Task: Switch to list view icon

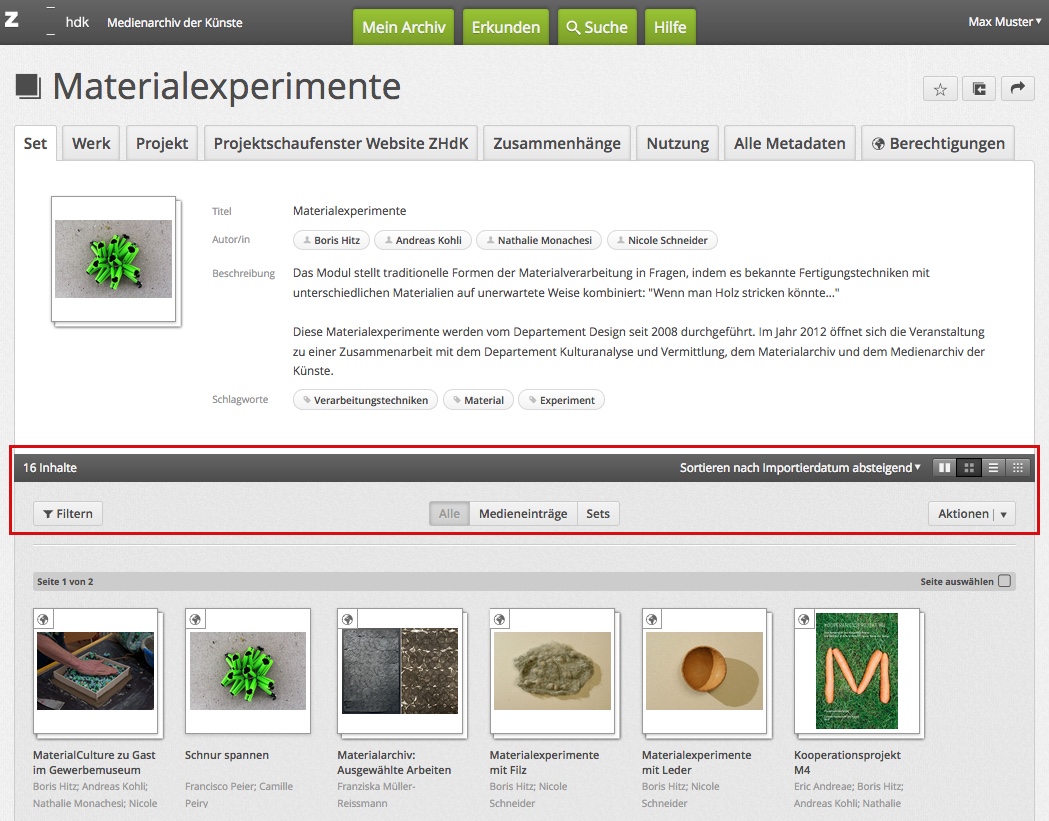Action: 993,467
